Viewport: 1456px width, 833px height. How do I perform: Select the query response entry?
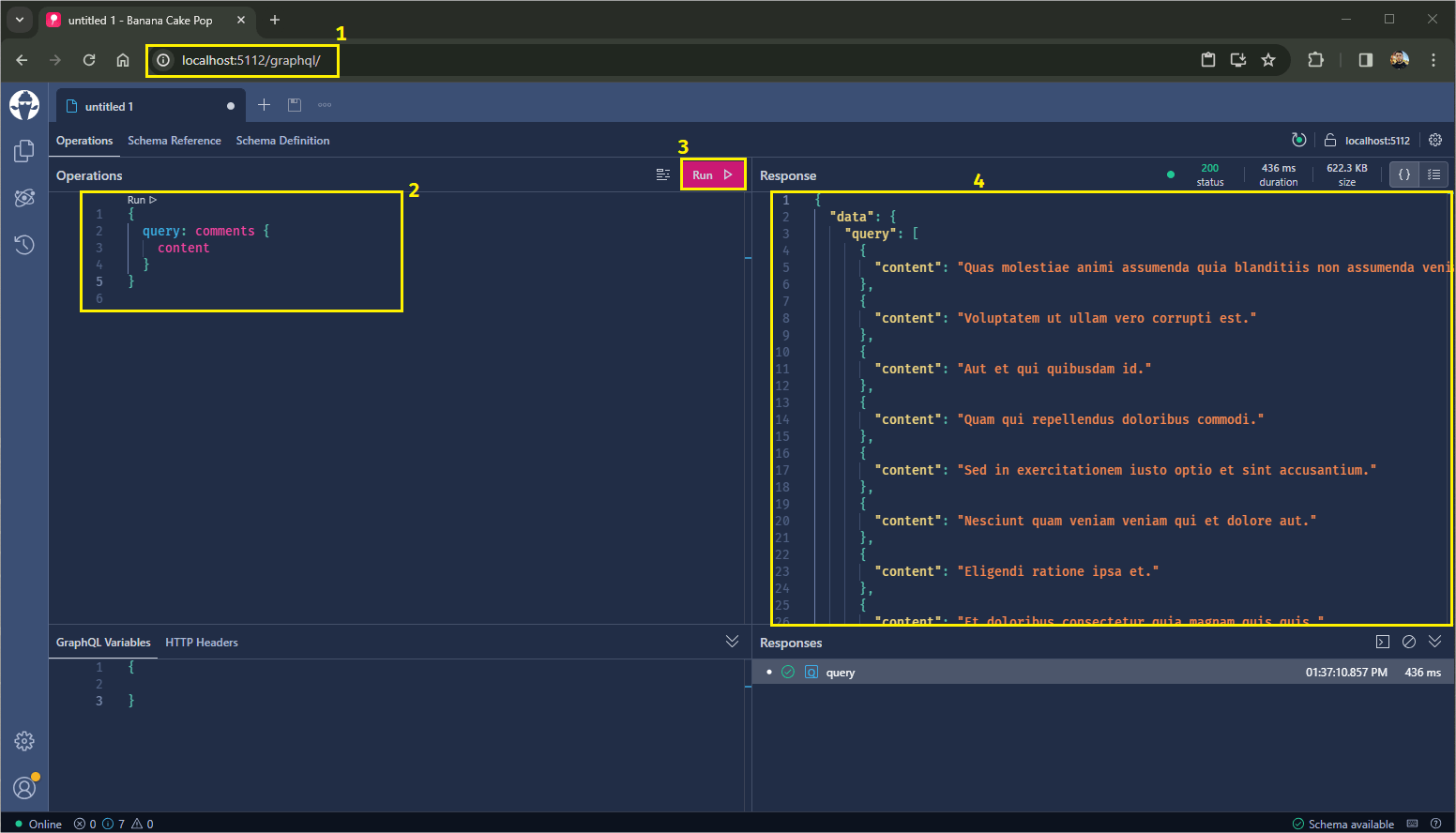[x=1103, y=672]
